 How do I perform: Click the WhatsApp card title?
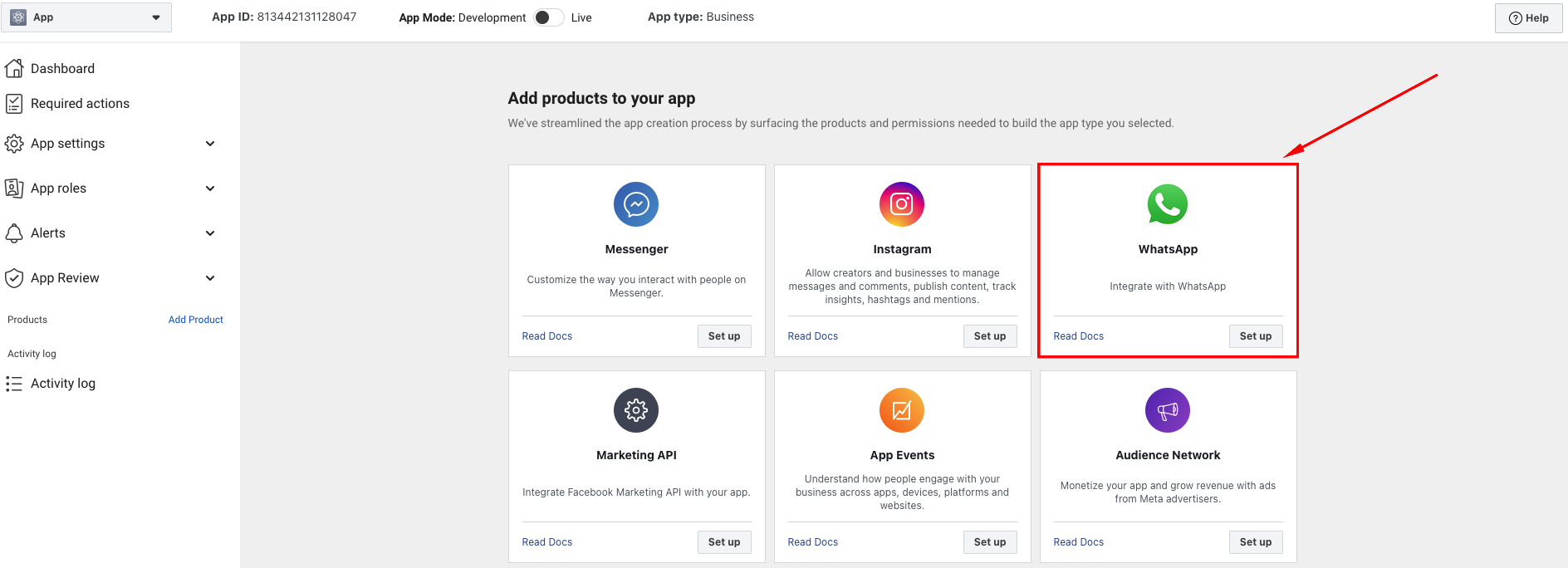(1168, 249)
